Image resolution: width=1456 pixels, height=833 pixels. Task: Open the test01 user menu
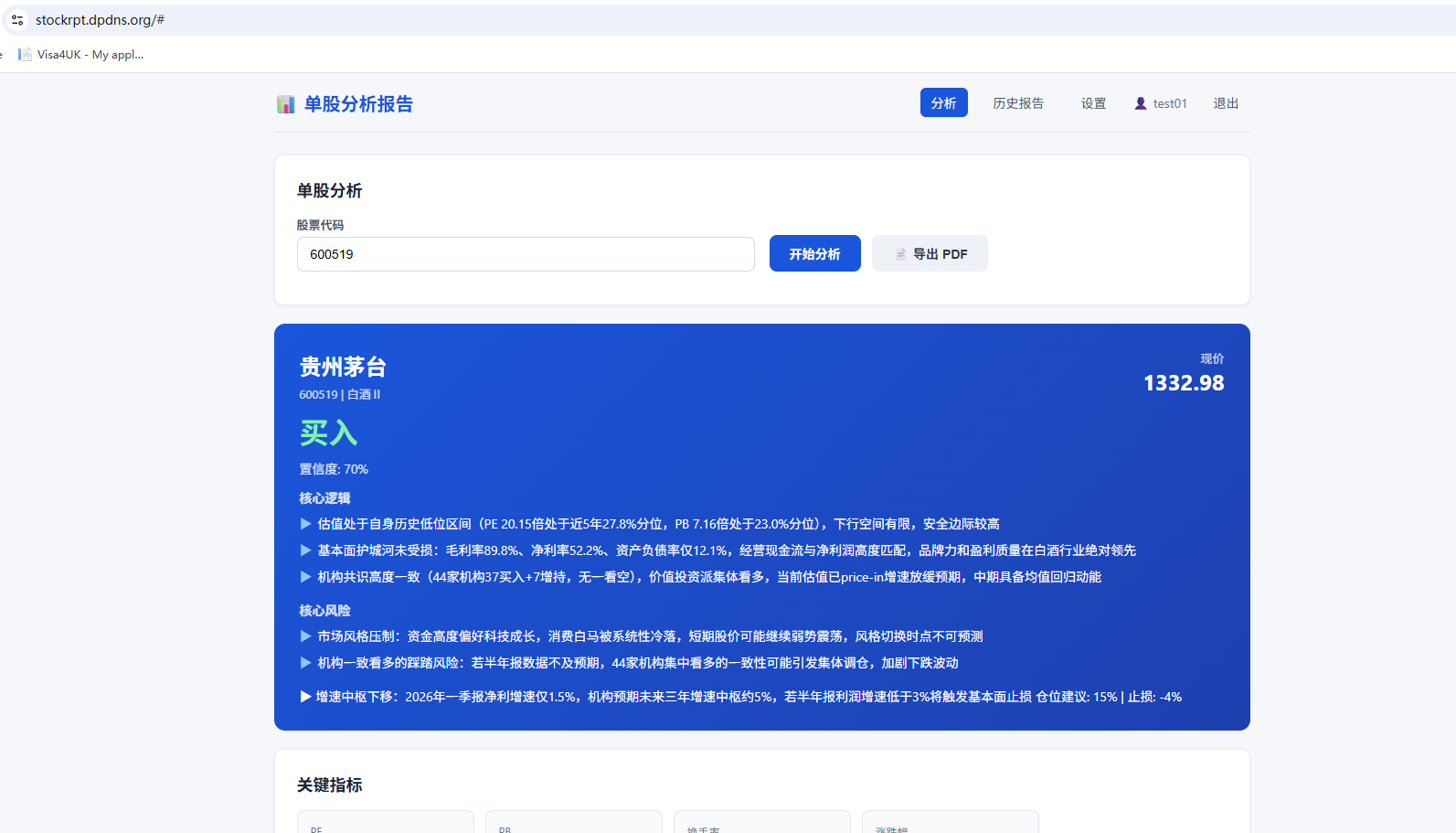[1161, 103]
